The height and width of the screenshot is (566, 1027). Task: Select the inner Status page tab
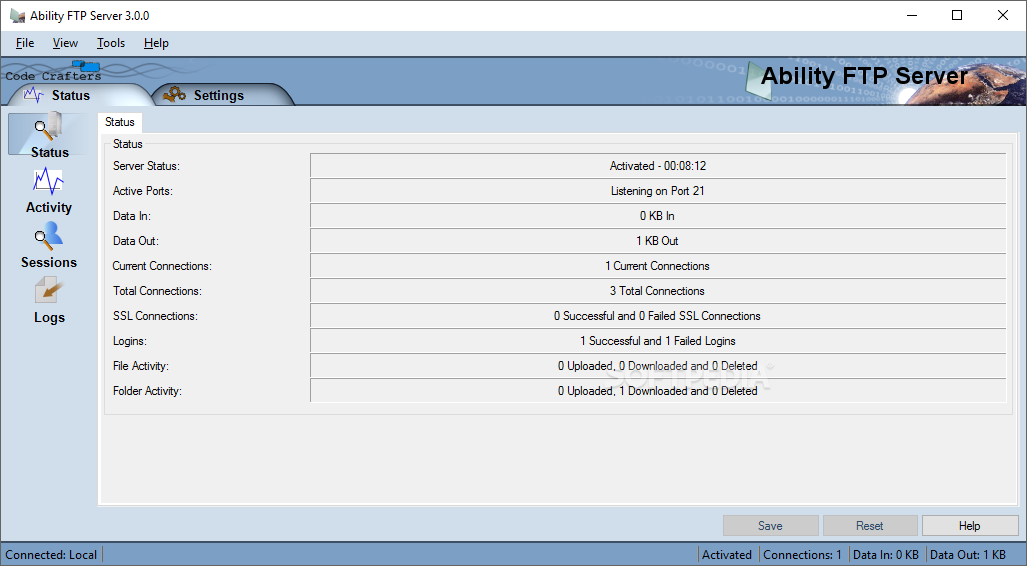point(120,122)
